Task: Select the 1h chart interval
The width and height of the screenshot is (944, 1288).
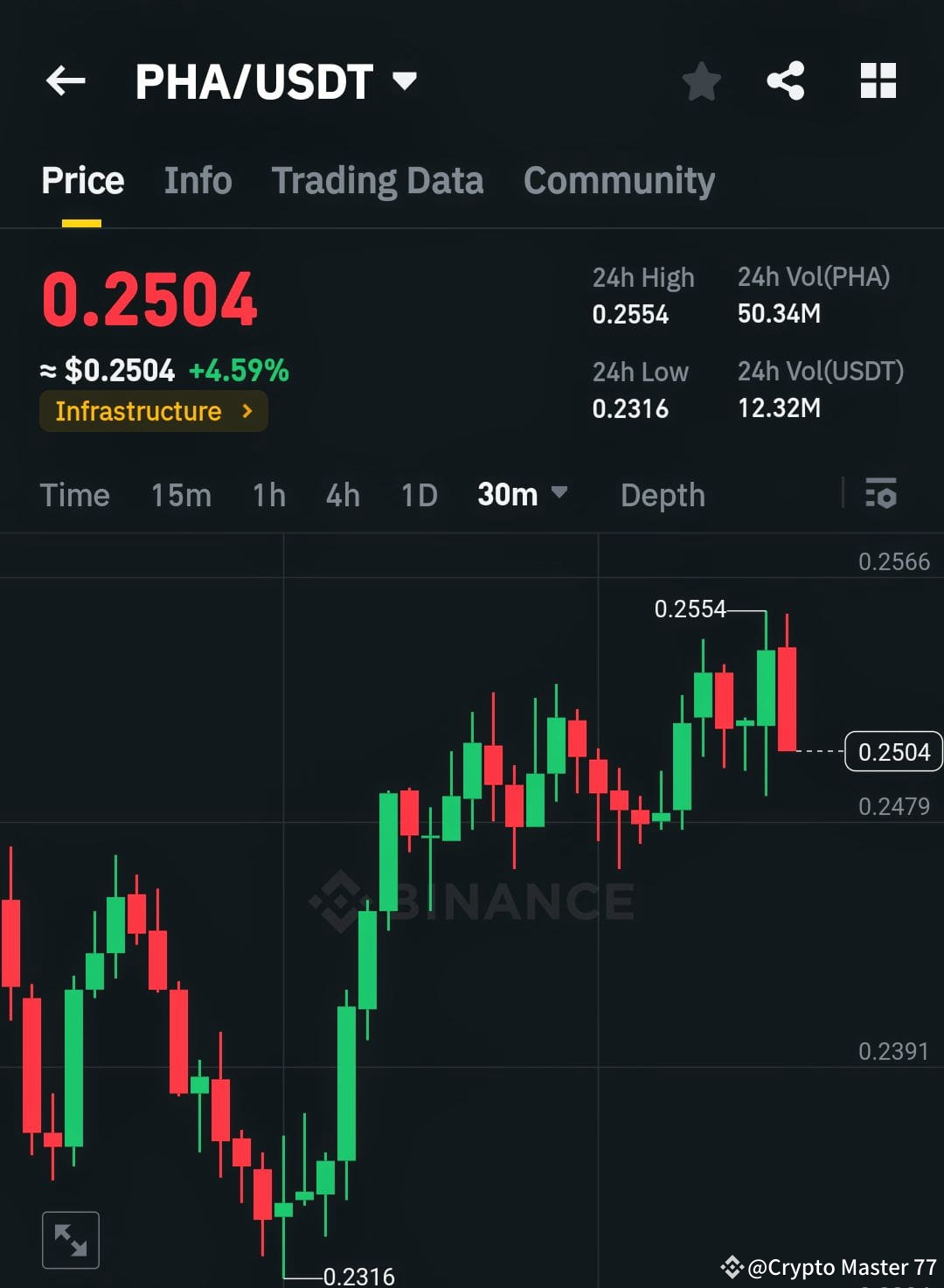Action: tap(268, 495)
